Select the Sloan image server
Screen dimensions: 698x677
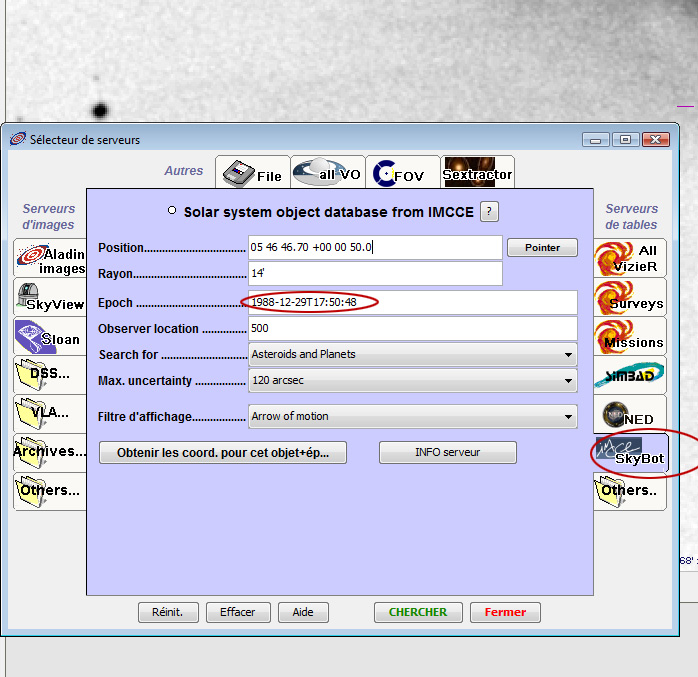tap(50, 336)
